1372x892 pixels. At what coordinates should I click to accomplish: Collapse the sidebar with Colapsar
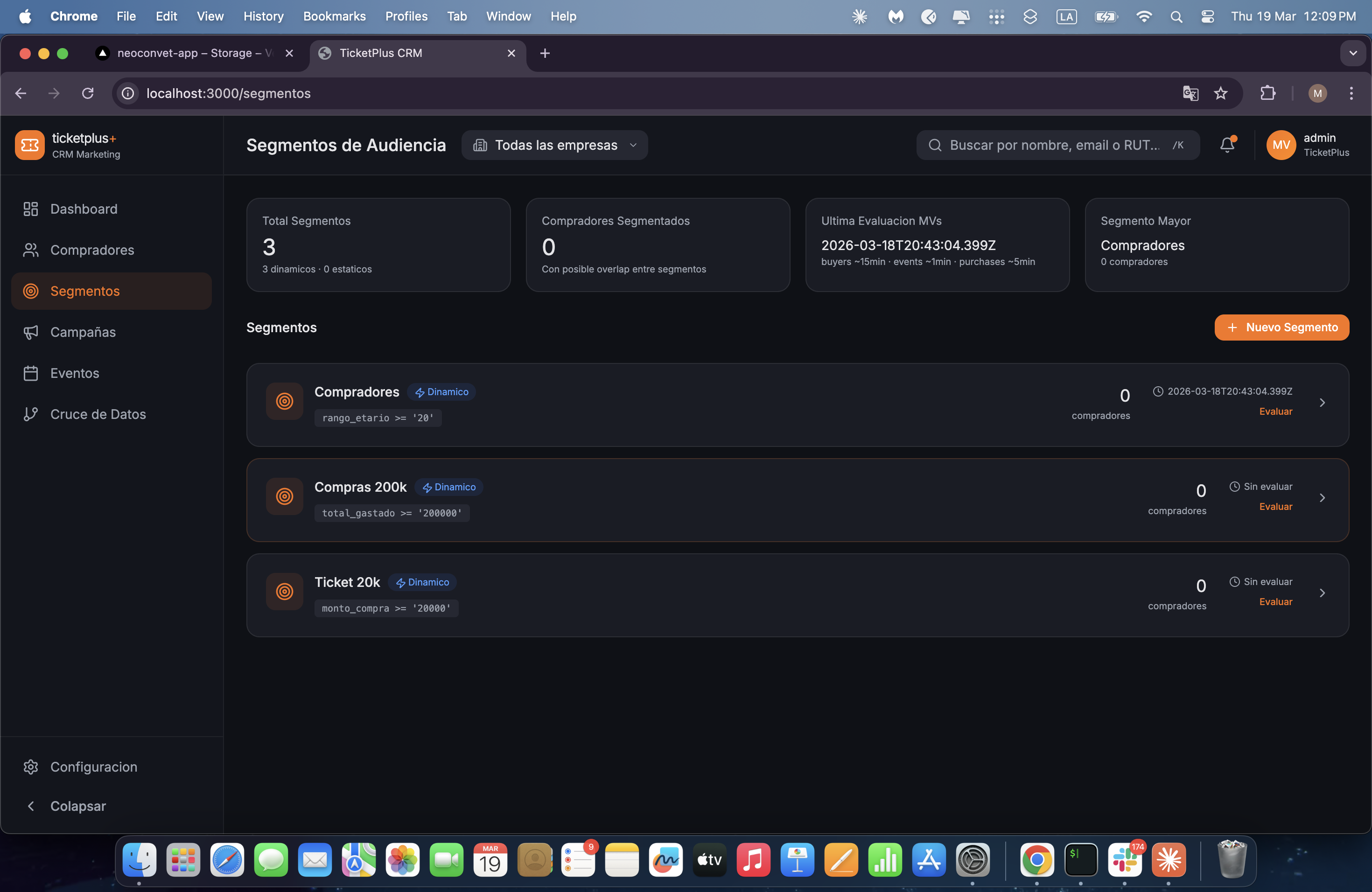(x=77, y=806)
